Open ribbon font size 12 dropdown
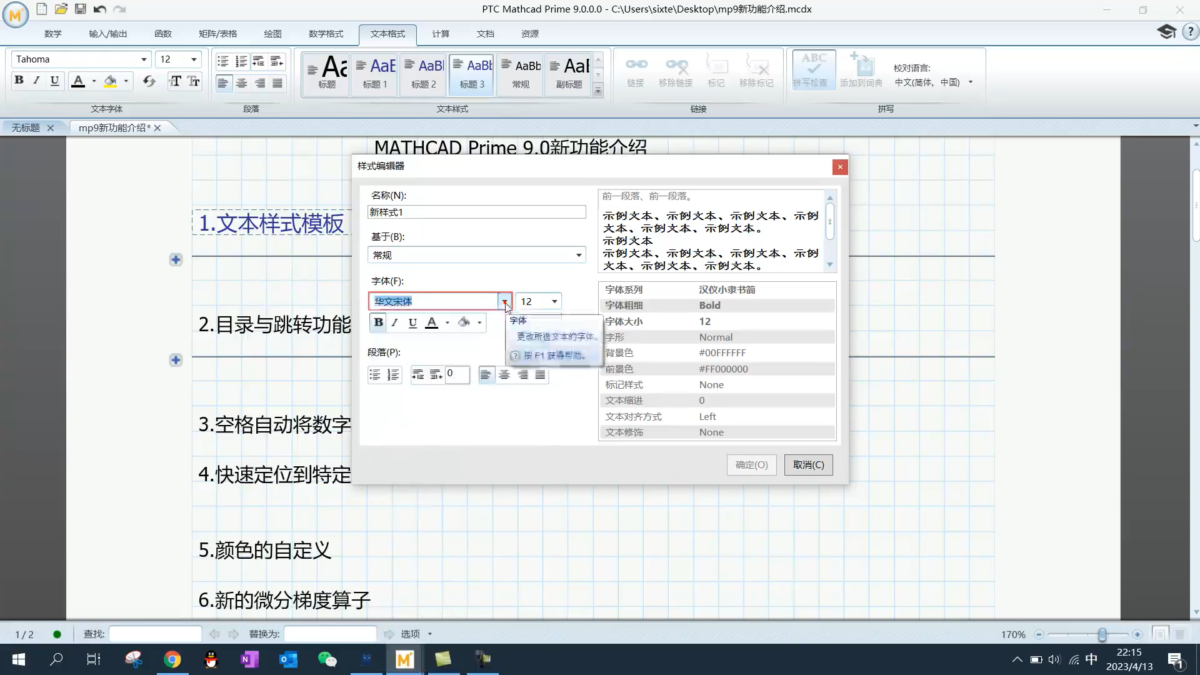The width and height of the screenshot is (1200, 675). [x=194, y=60]
